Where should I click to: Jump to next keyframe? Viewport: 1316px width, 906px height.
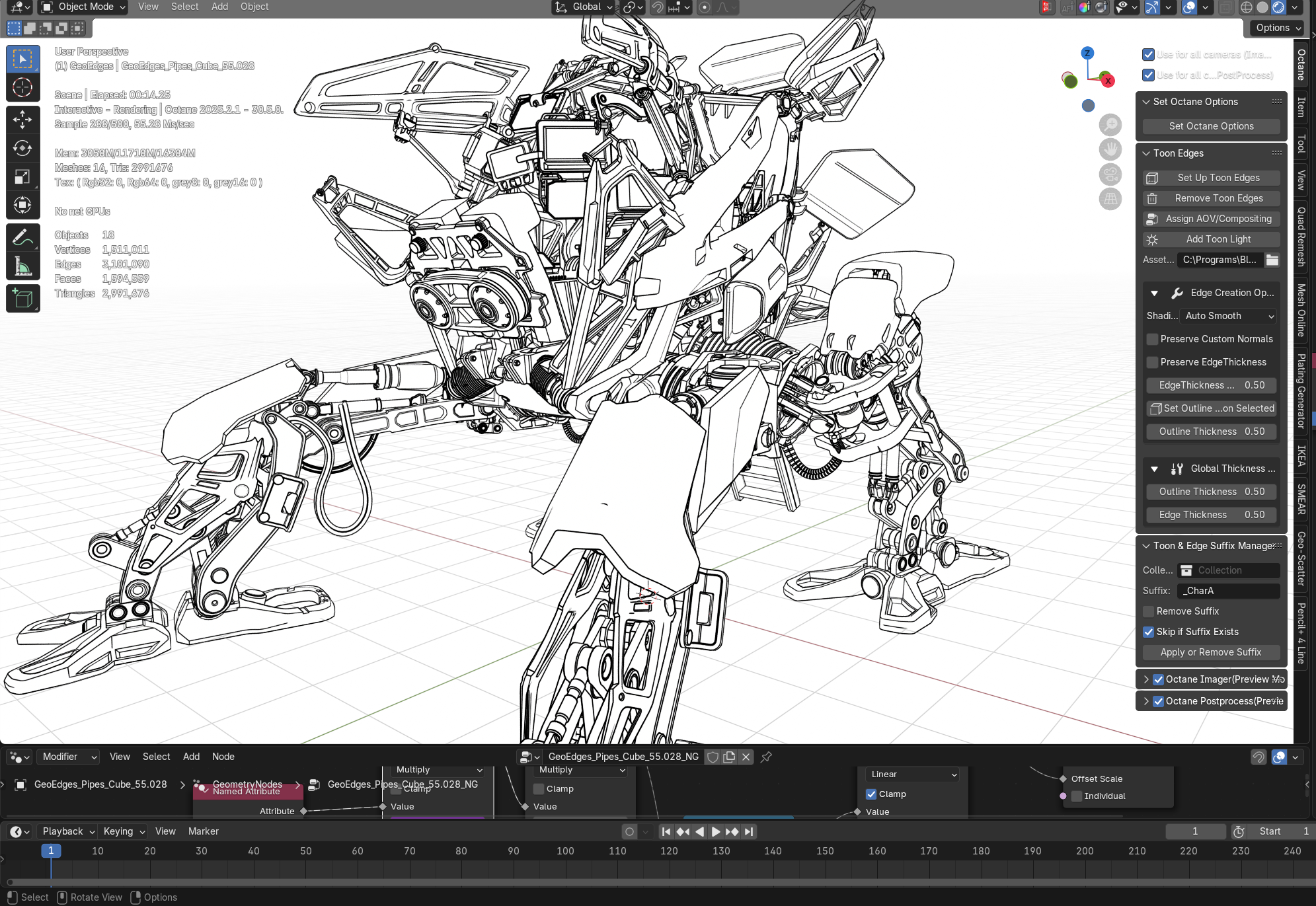click(x=732, y=832)
